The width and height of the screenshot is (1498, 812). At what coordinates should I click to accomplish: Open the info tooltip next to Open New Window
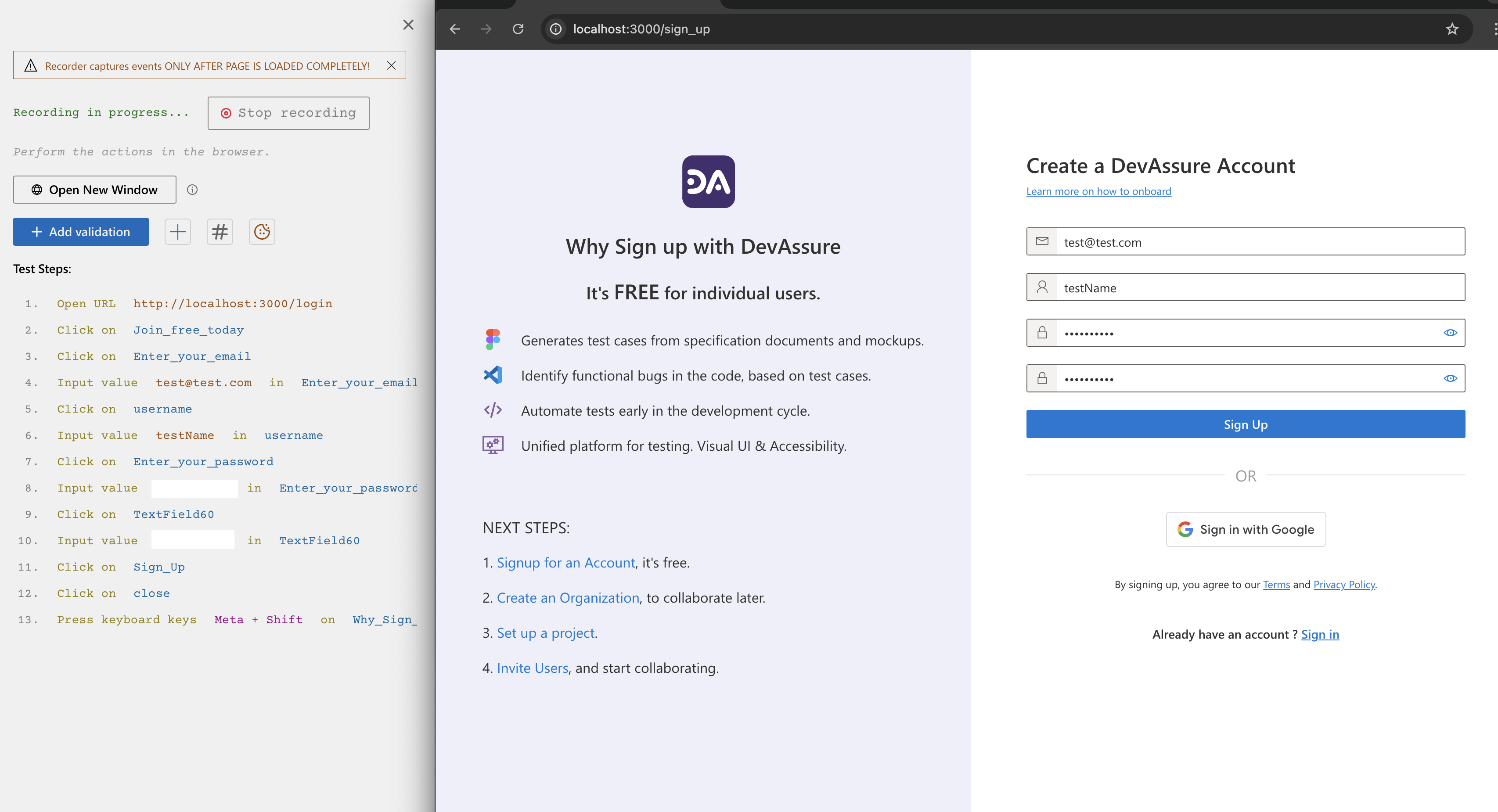(x=192, y=190)
